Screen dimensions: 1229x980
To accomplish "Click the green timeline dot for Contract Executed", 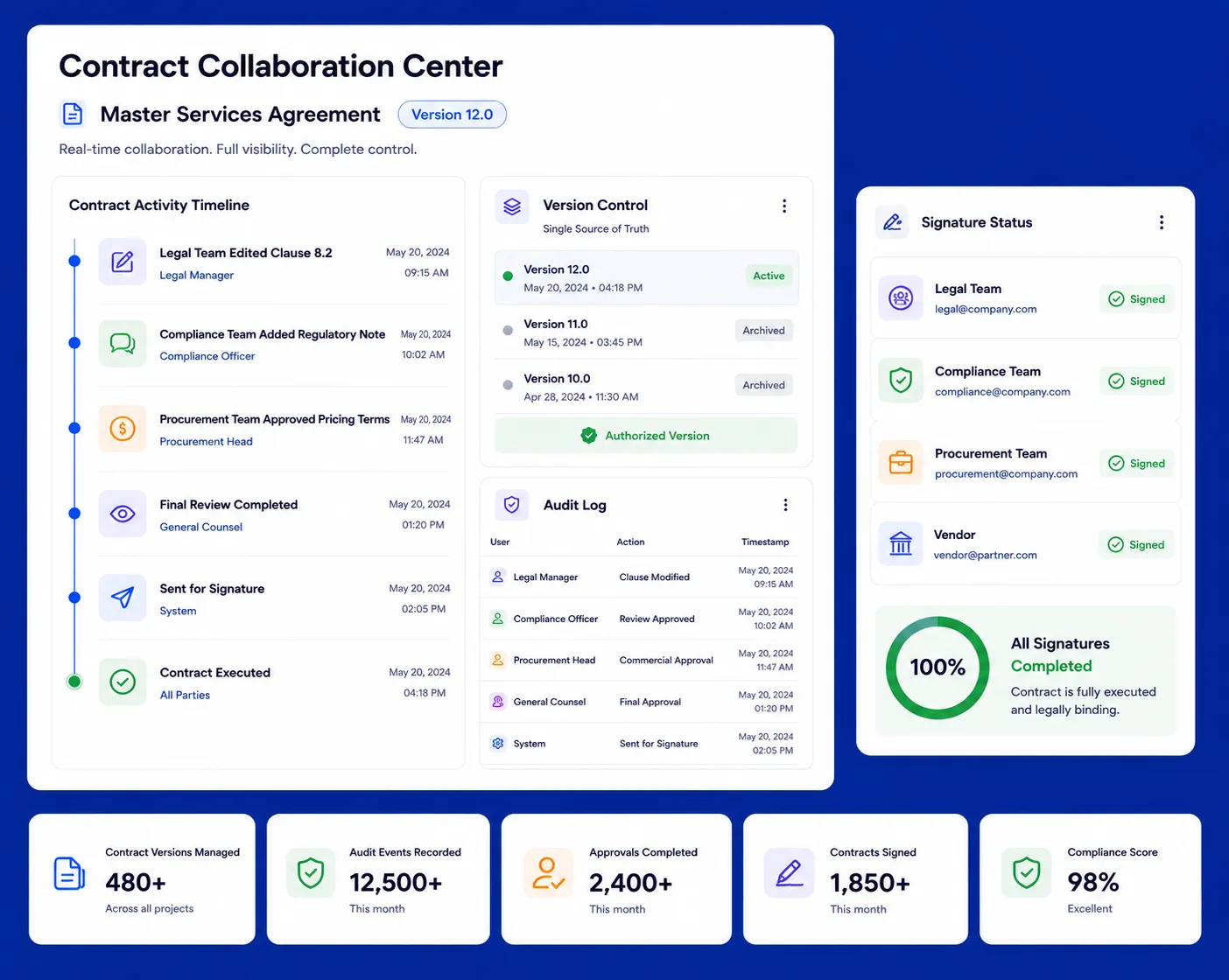I will pyautogui.click(x=74, y=682).
